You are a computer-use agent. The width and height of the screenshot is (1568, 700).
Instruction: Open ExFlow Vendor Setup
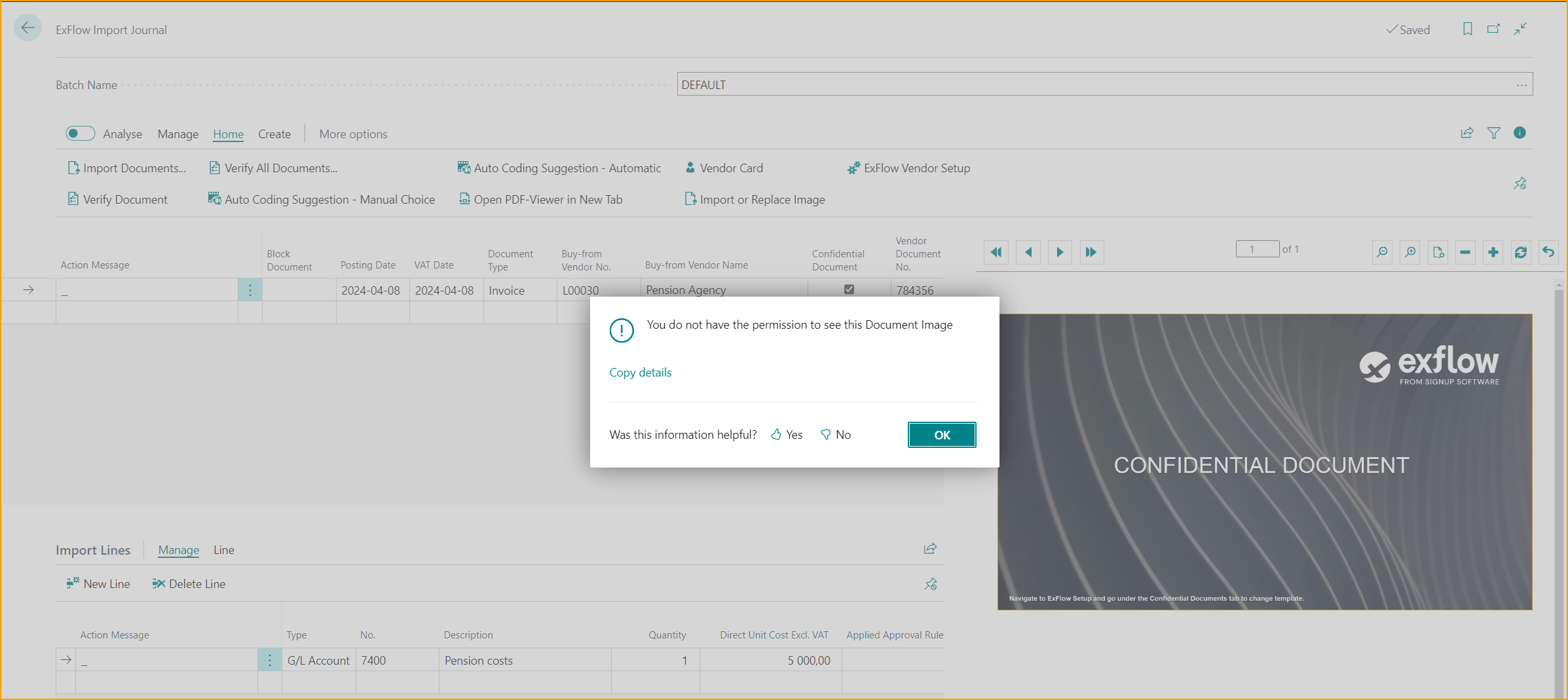click(908, 168)
